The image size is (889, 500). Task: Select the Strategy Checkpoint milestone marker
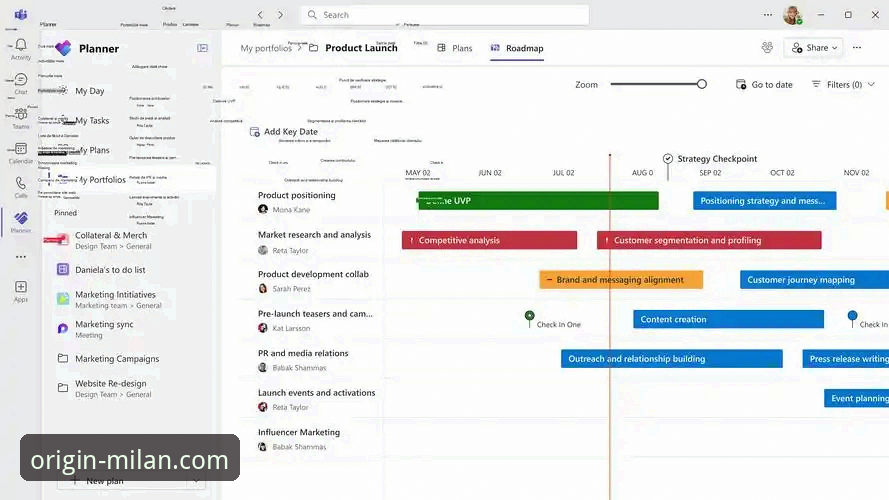pos(668,159)
